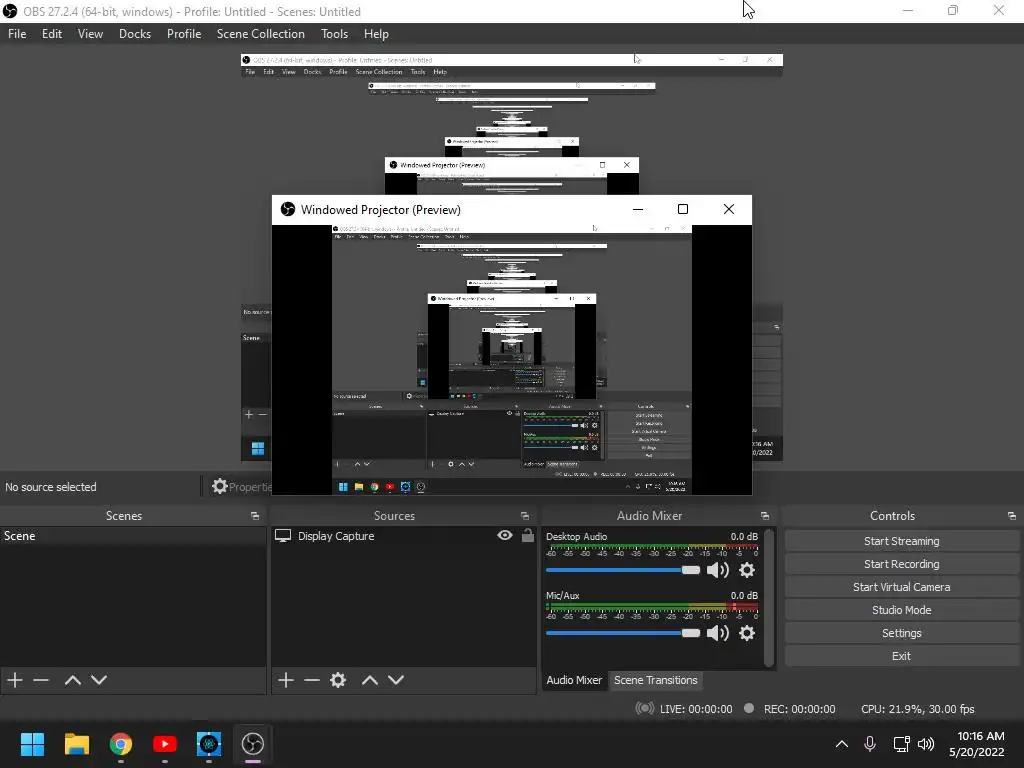1024x768 pixels.
Task: Move source up in Sources list
Action: coord(370,680)
